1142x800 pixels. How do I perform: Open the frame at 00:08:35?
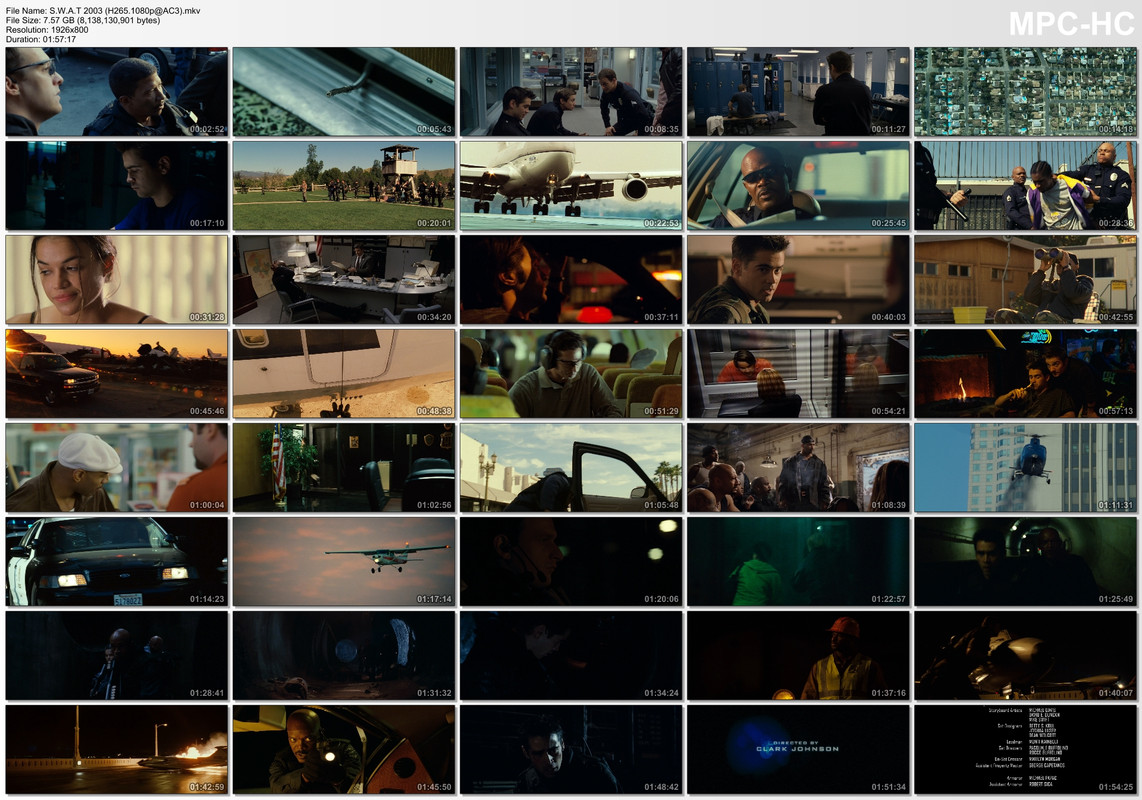pos(571,92)
